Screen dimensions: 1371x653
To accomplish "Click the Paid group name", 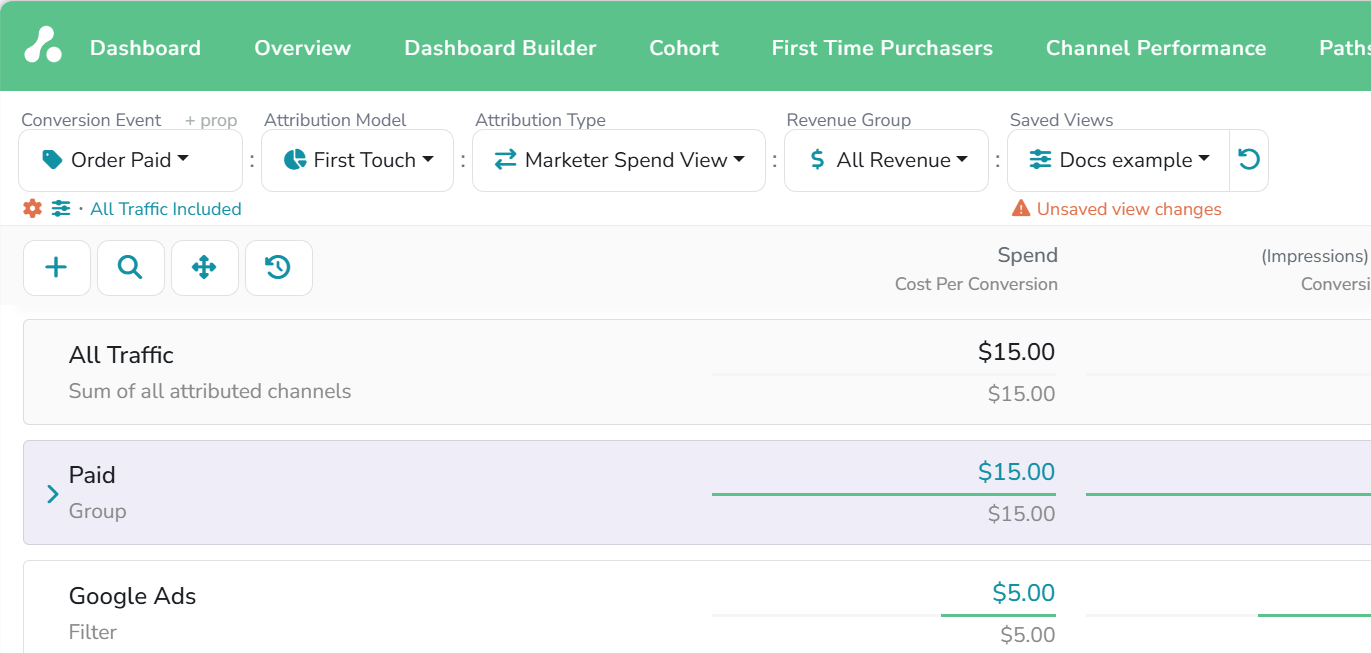I will [x=92, y=475].
